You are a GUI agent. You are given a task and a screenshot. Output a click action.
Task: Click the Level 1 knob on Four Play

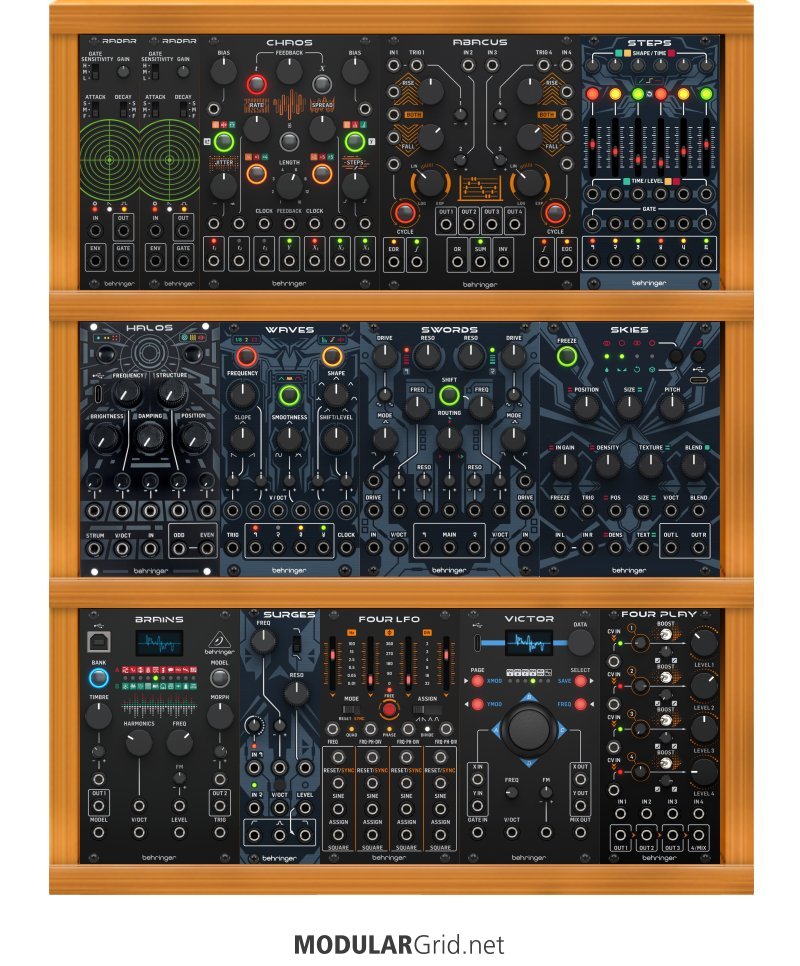click(x=703, y=643)
